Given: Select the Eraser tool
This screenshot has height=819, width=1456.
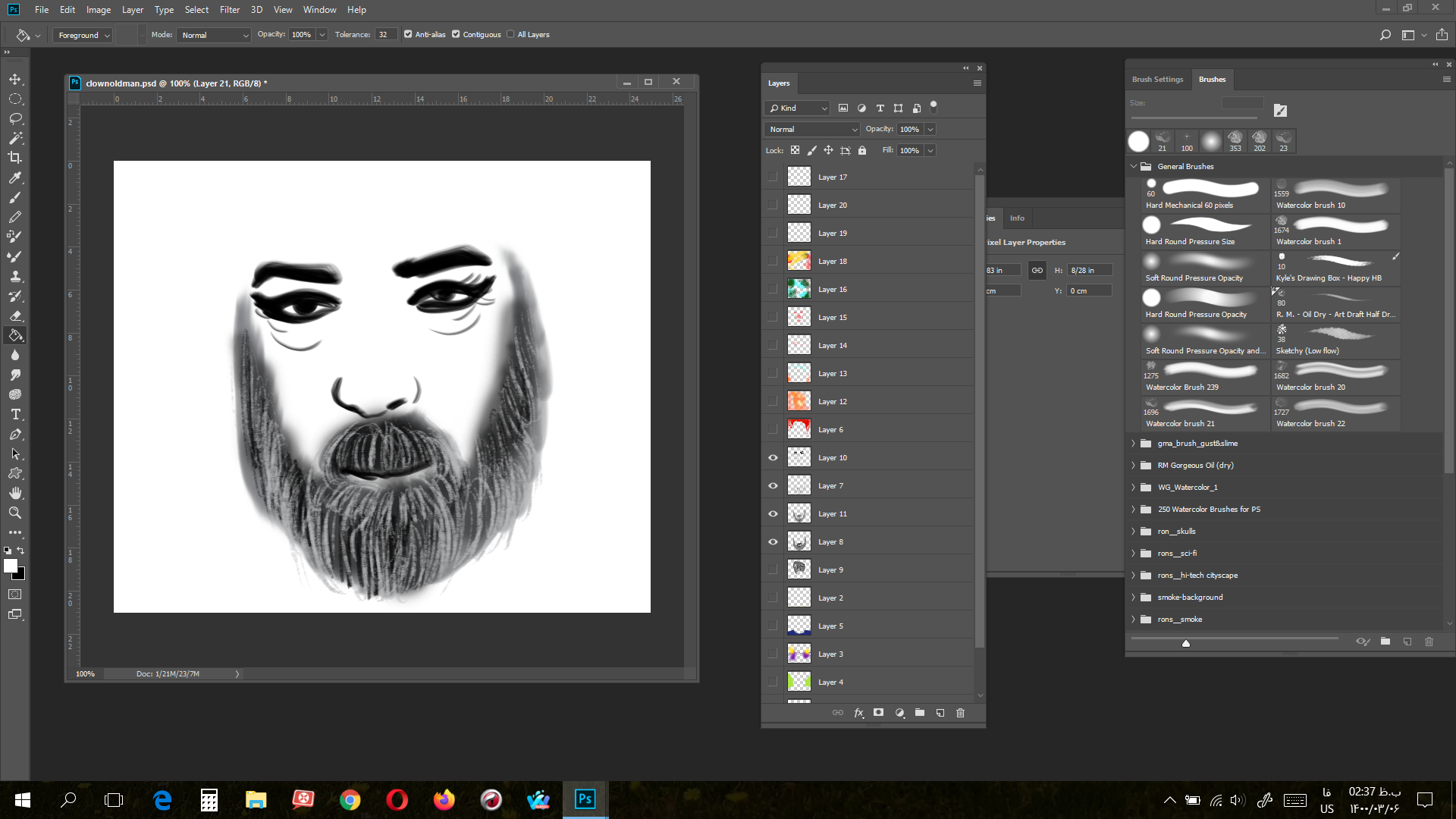Looking at the screenshot, I should pos(15,315).
